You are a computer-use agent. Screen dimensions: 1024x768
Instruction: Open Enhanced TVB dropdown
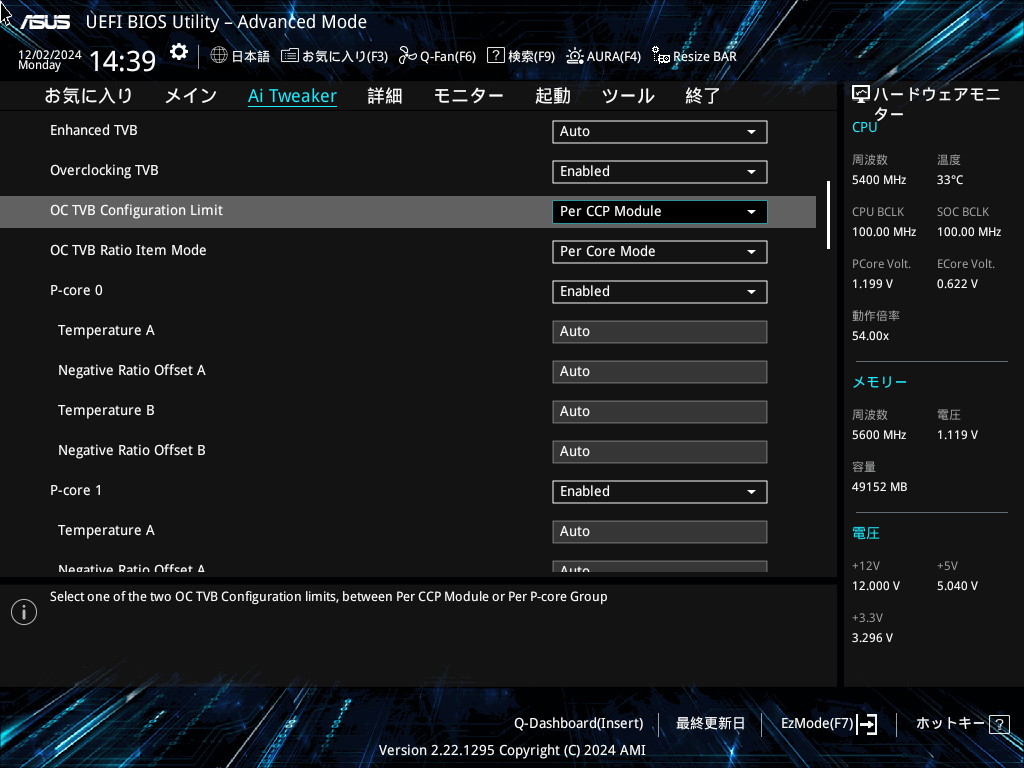pos(660,131)
